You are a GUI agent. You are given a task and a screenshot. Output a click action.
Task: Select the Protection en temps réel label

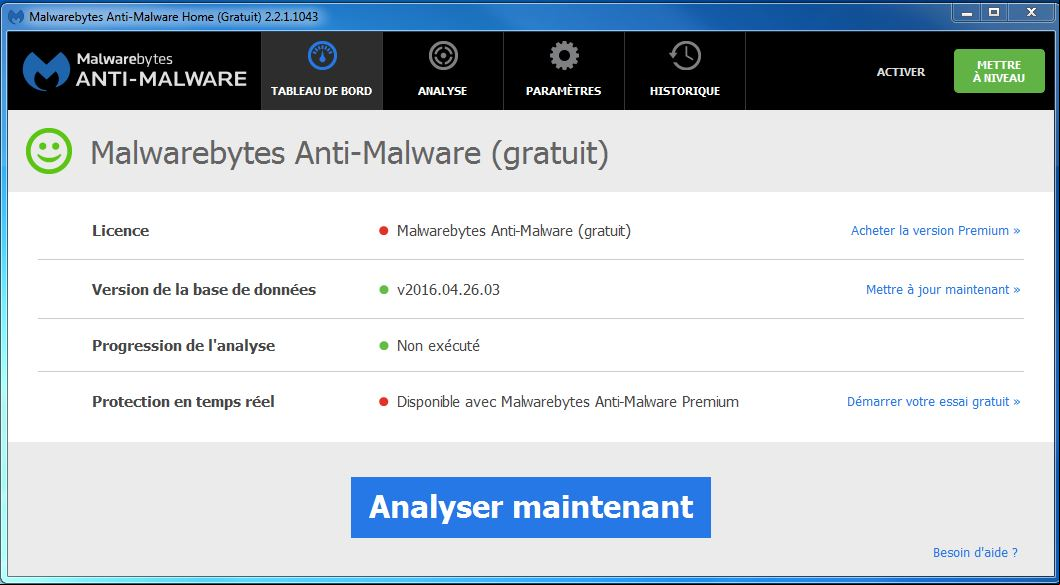point(183,402)
